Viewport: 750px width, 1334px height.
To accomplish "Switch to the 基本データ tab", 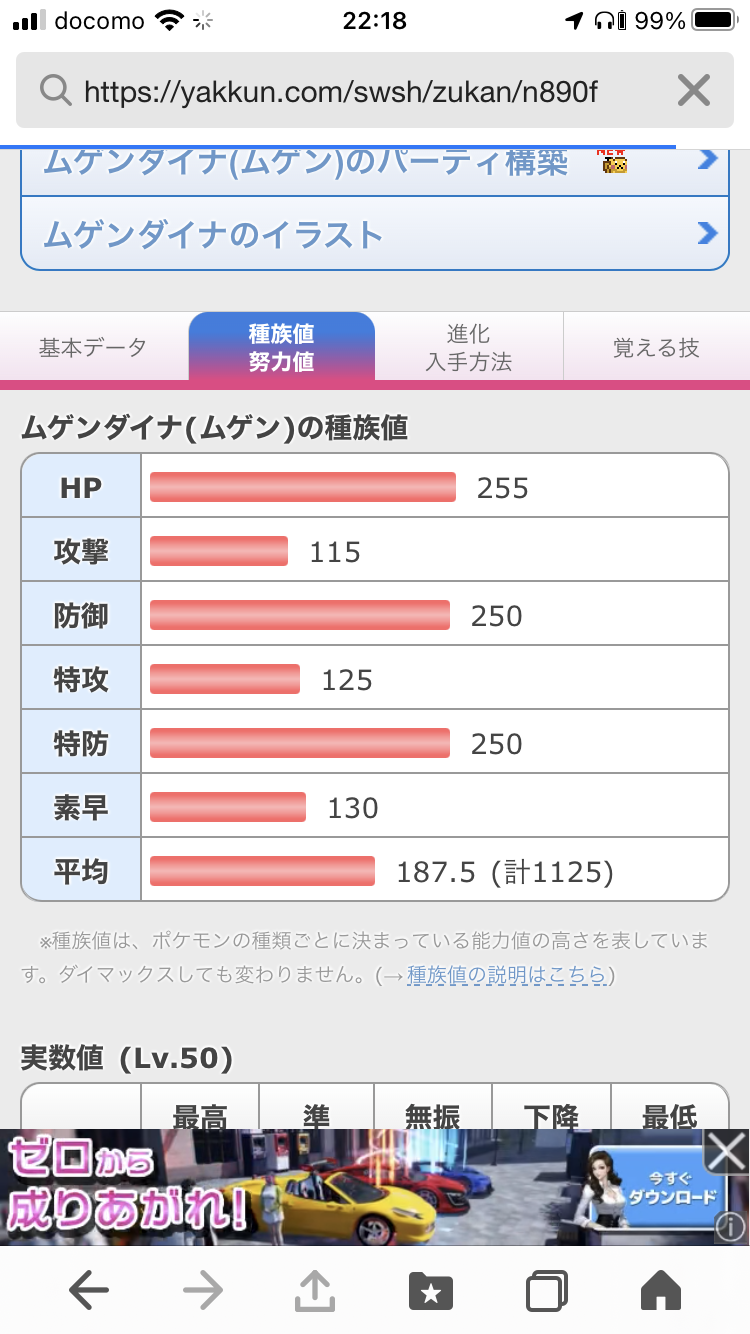I will pyautogui.click(x=93, y=348).
